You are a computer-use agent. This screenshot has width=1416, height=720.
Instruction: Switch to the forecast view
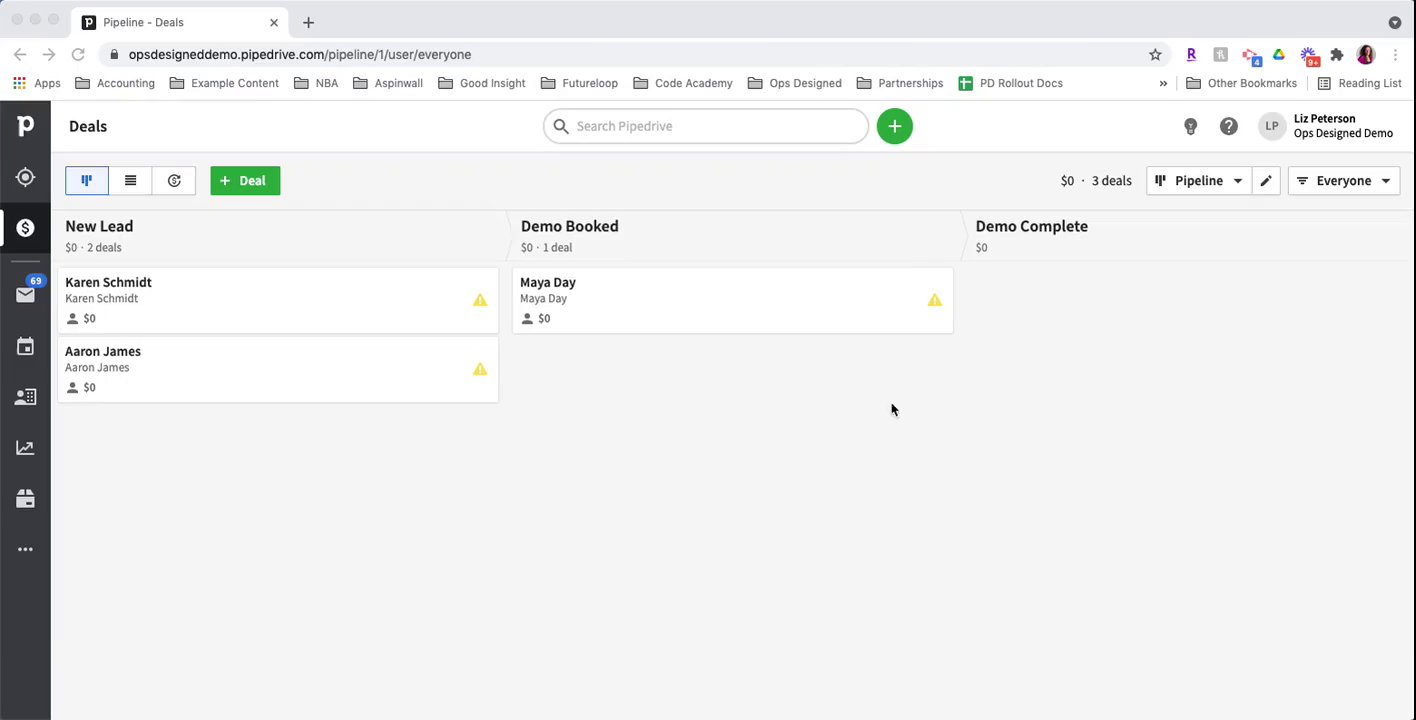click(174, 181)
